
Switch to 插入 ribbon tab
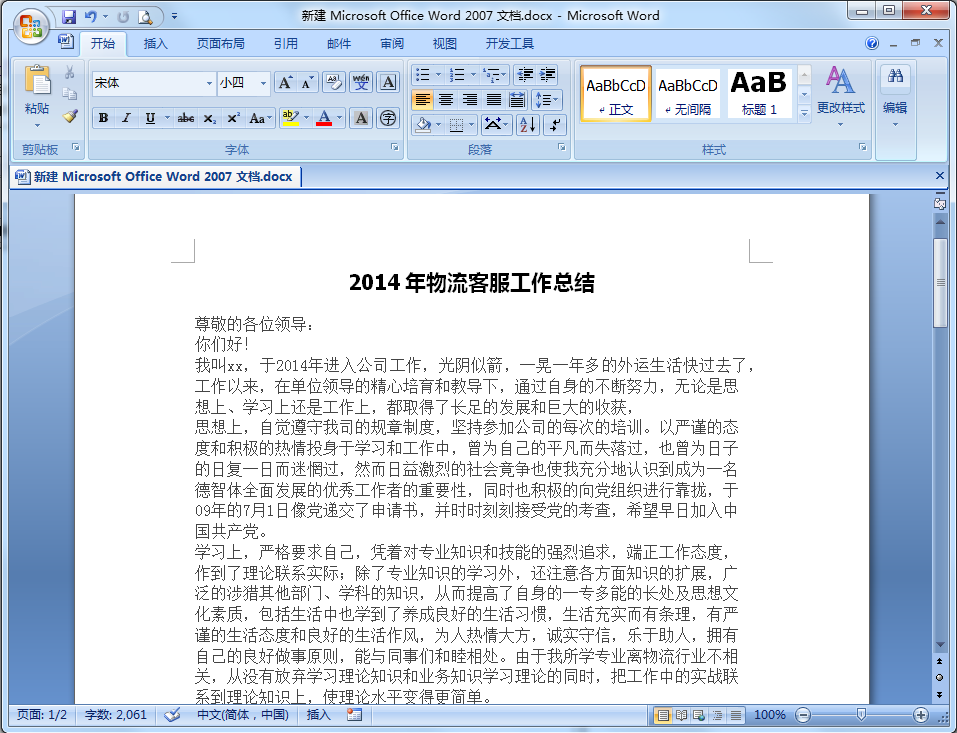point(155,43)
